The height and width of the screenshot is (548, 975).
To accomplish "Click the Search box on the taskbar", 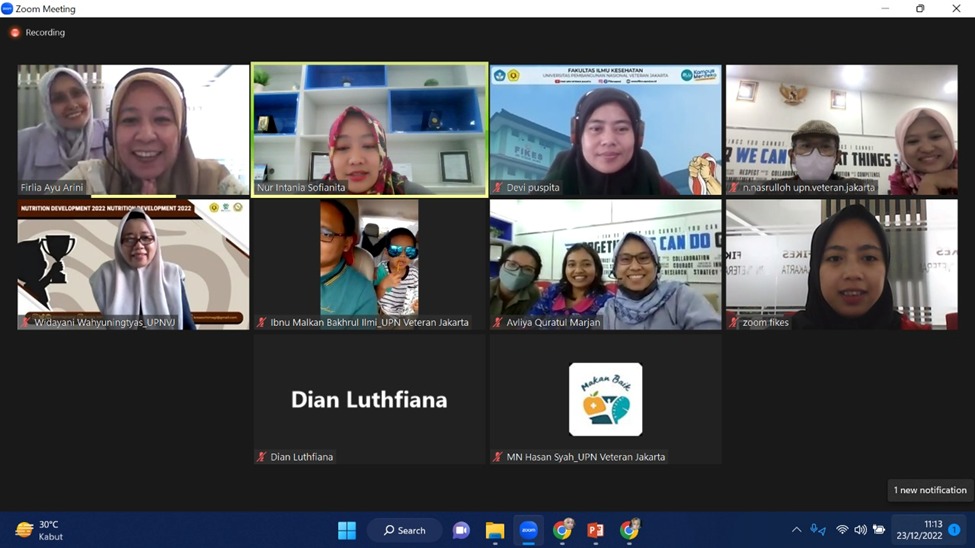I will pyautogui.click(x=405, y=530).
